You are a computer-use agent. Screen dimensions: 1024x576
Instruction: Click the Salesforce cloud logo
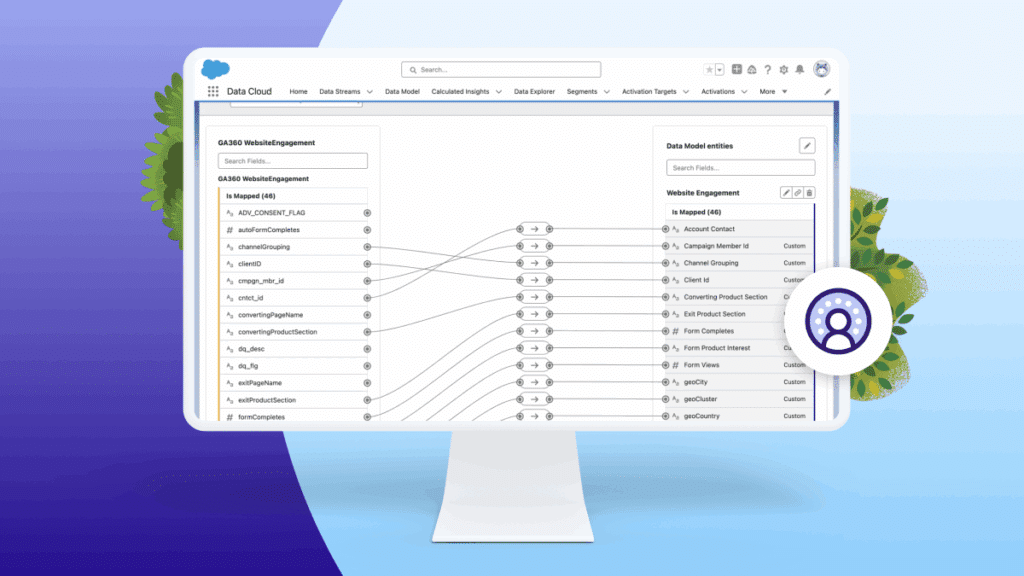click(216, 69)
